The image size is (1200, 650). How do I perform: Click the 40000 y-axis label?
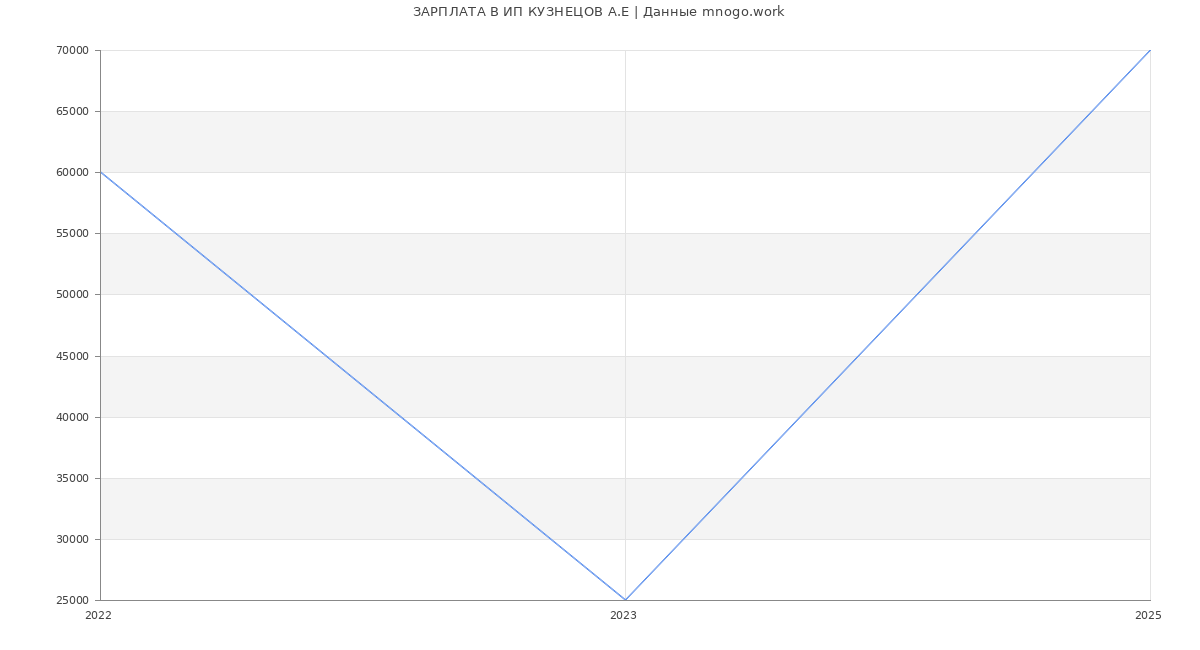[72, 417]
